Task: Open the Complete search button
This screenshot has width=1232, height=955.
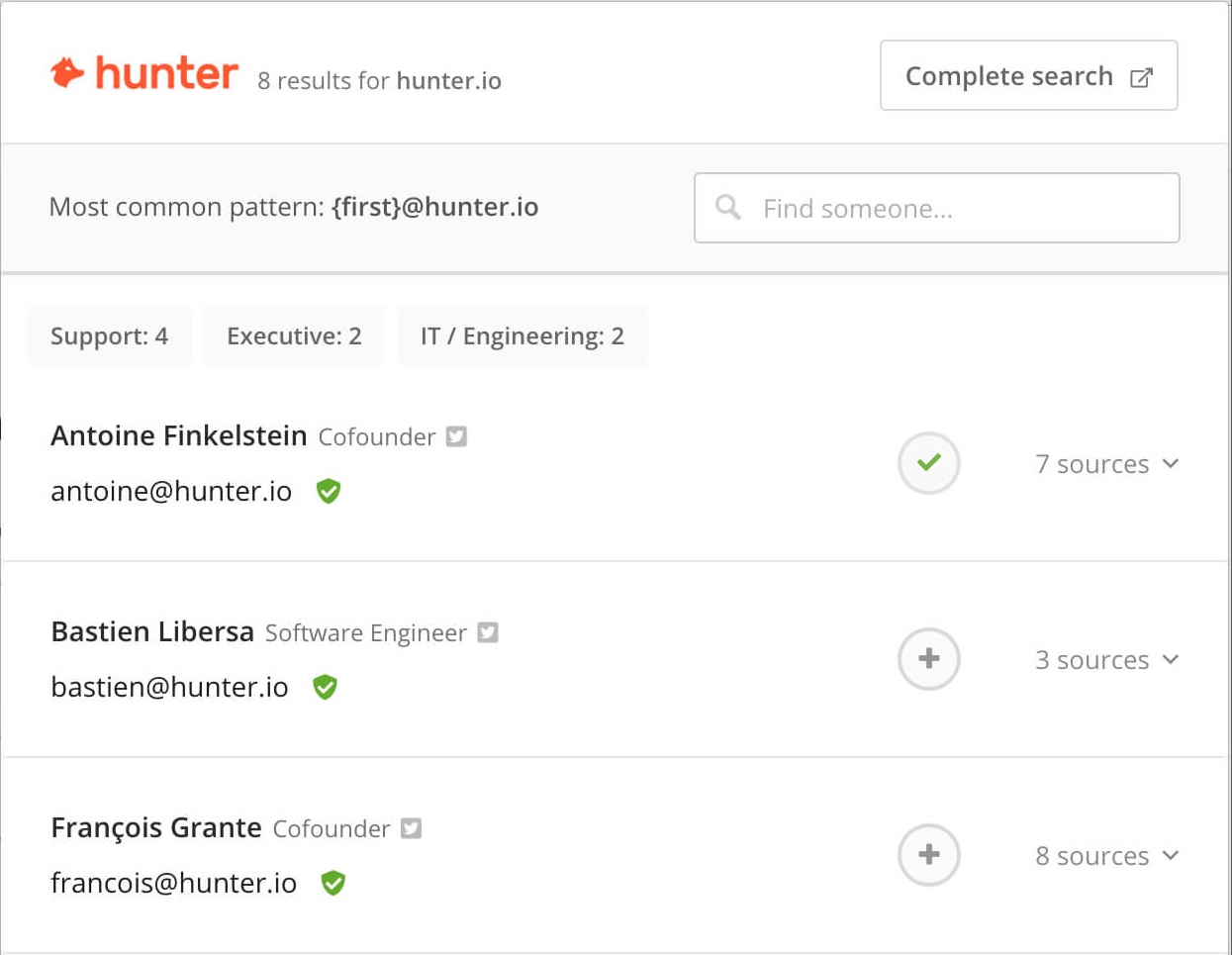Action: coord(1028,76)
